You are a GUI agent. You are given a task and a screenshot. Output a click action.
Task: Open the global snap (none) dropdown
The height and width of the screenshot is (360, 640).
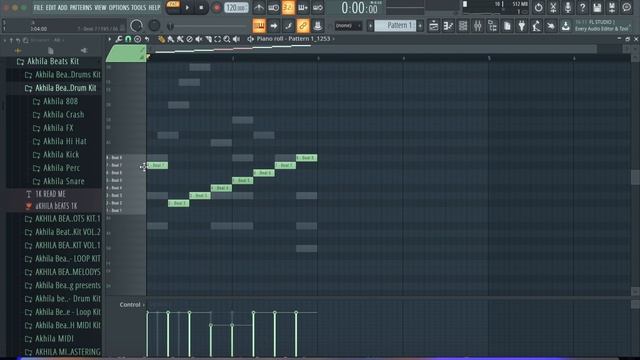pos(348,26)
